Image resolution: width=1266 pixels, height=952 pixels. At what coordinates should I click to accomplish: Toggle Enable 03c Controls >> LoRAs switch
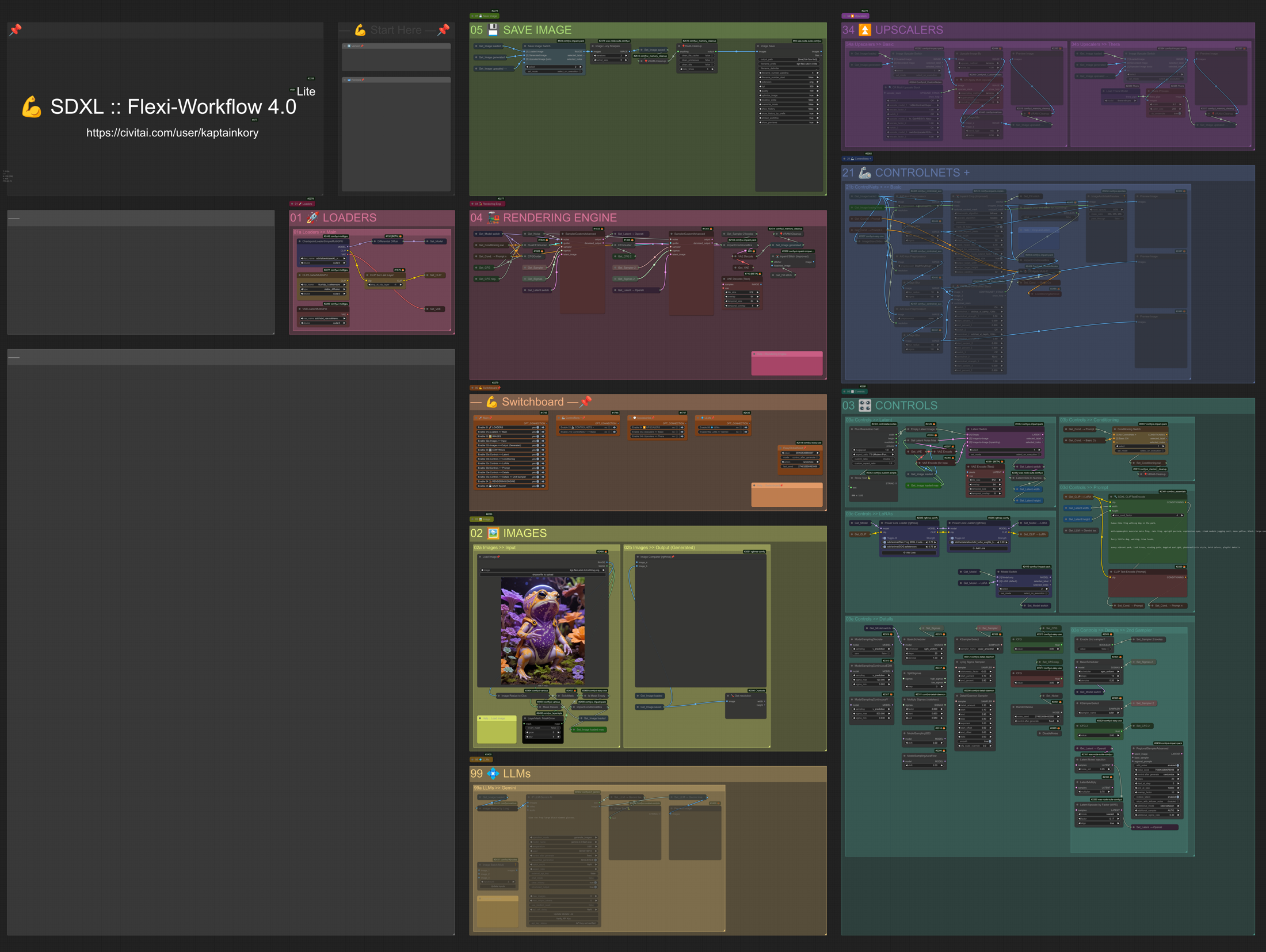pyautogui.click(x=537, y=463)
